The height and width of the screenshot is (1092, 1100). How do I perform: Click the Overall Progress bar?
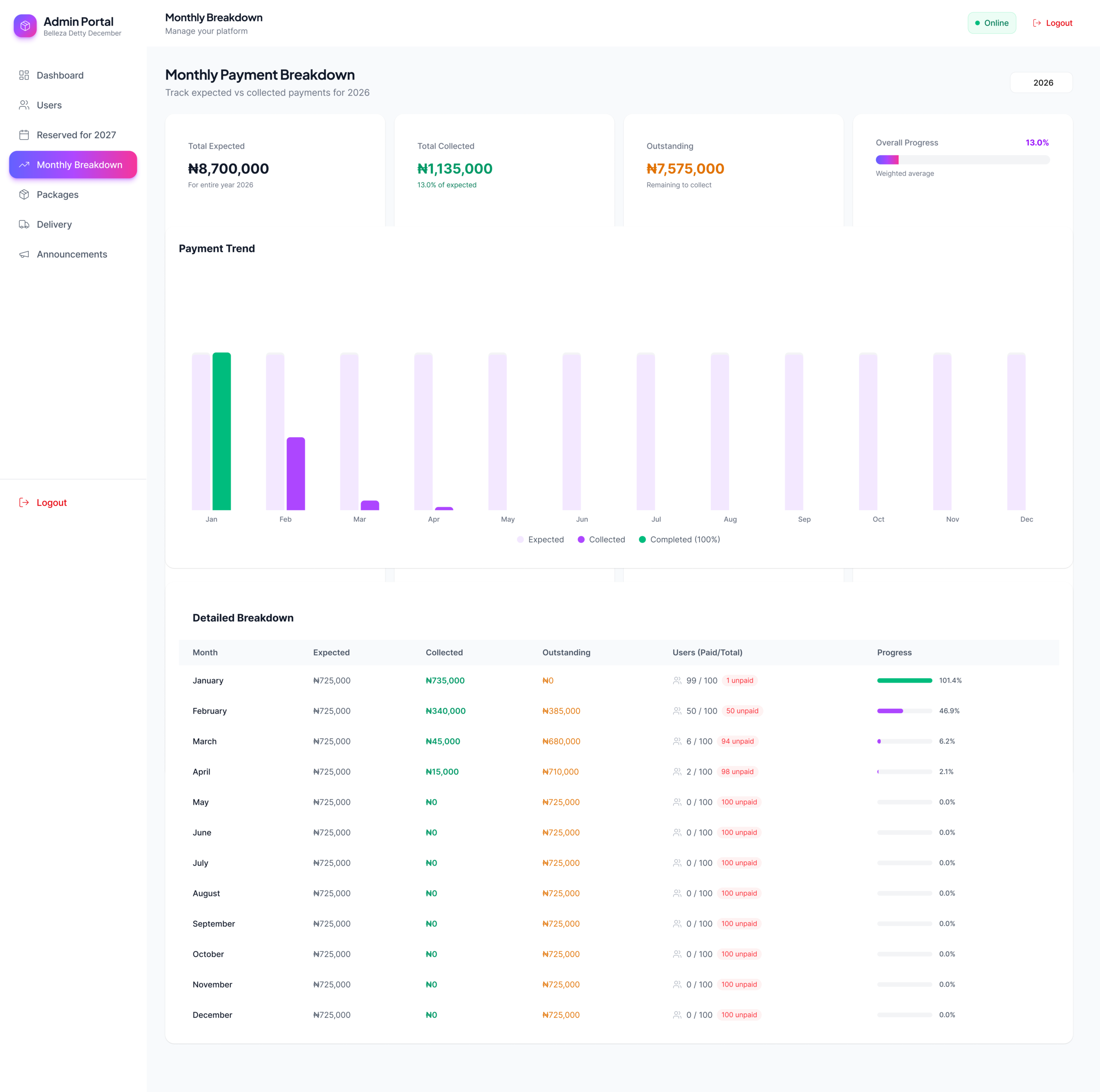point(962,160)
